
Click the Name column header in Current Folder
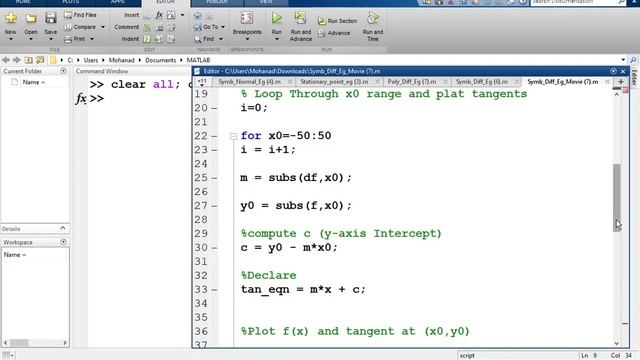(33, 82)
